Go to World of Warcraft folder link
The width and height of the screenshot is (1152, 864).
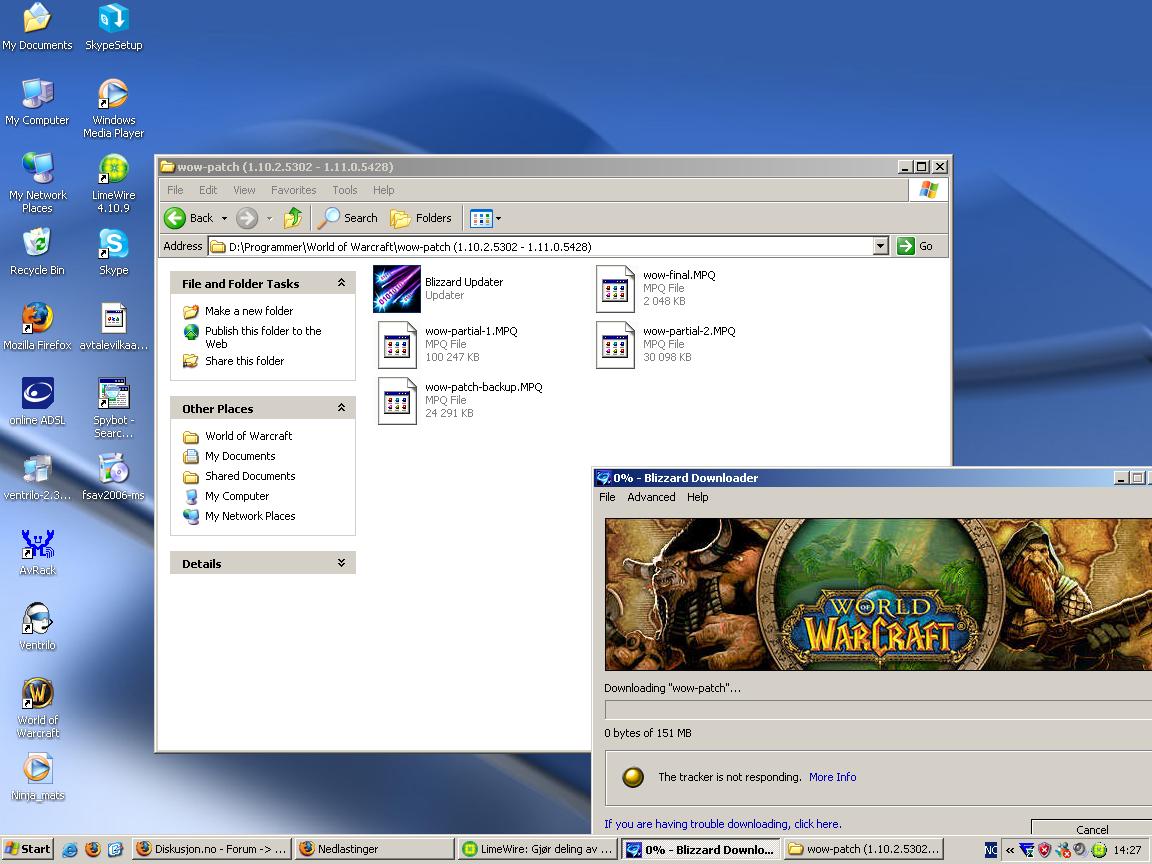pyautogui.click(x=248, y=436)
